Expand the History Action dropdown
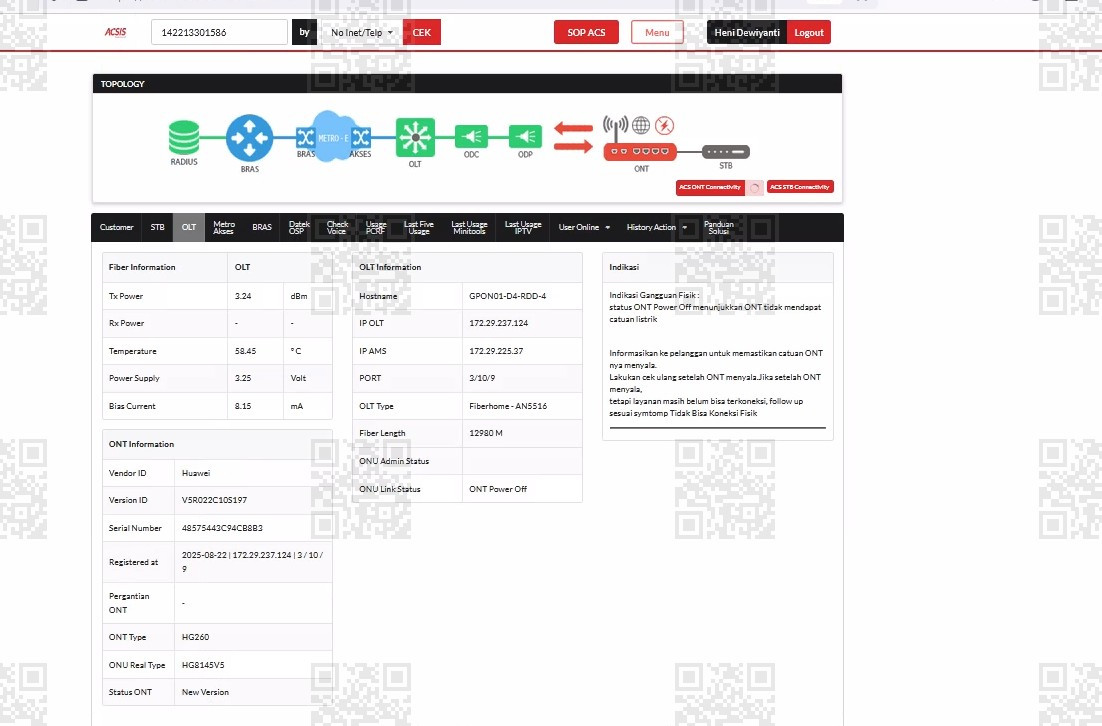This screenshot has height=726, width=1102. [x=657, y=228]
